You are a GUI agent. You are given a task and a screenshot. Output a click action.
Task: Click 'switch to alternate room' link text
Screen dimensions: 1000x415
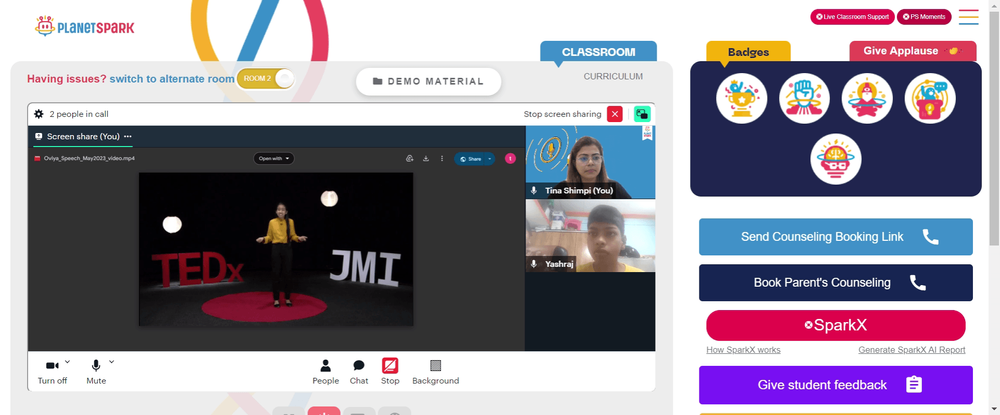[172, 79]
